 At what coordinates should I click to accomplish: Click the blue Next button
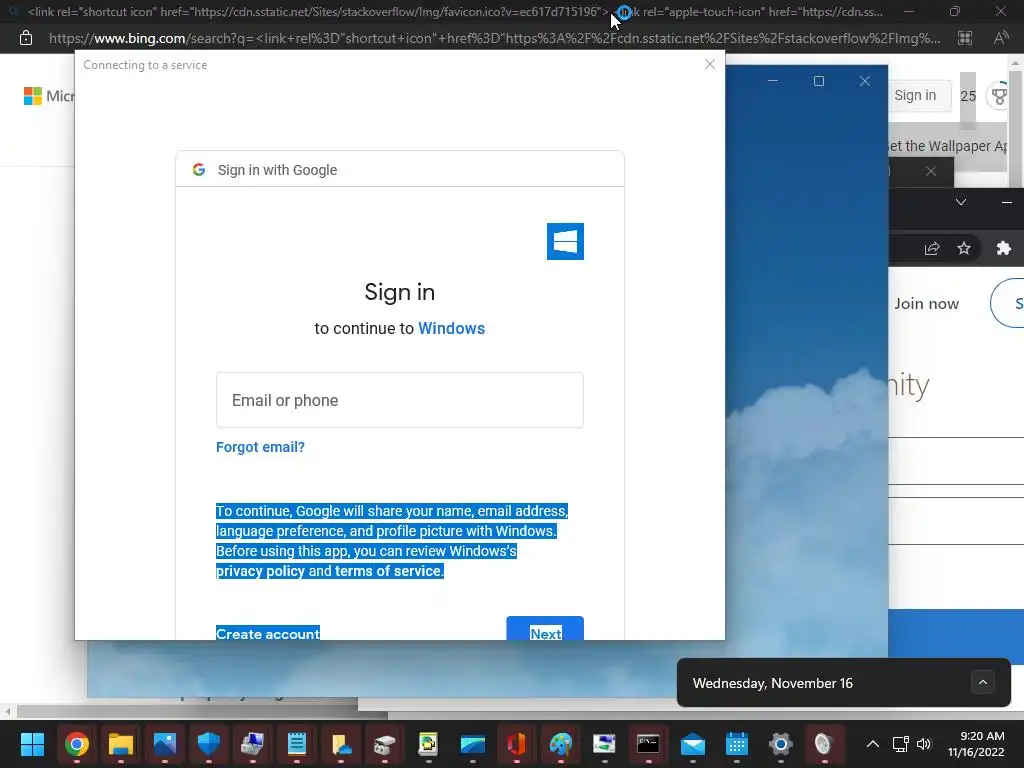click(x=545, y=628)
